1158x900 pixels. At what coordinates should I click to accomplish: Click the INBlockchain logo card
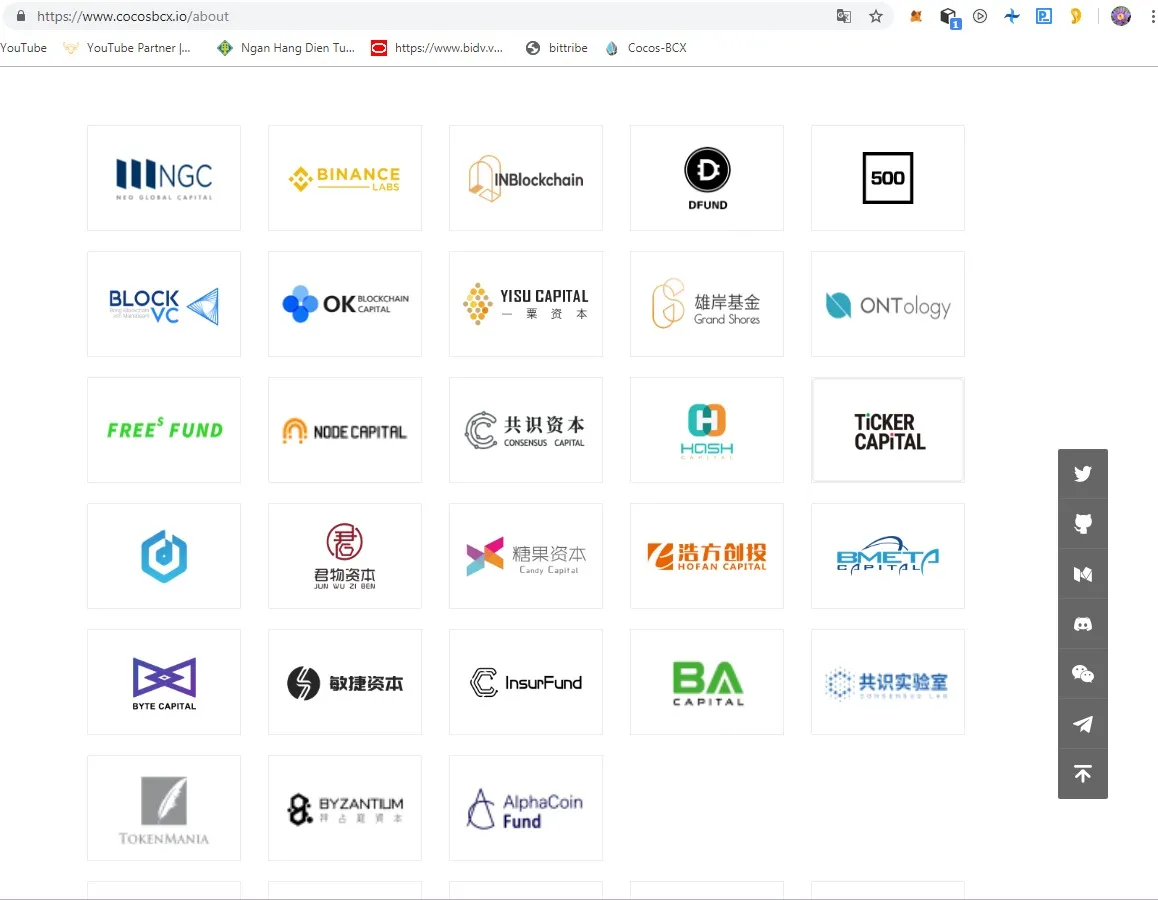coord(526,178)
